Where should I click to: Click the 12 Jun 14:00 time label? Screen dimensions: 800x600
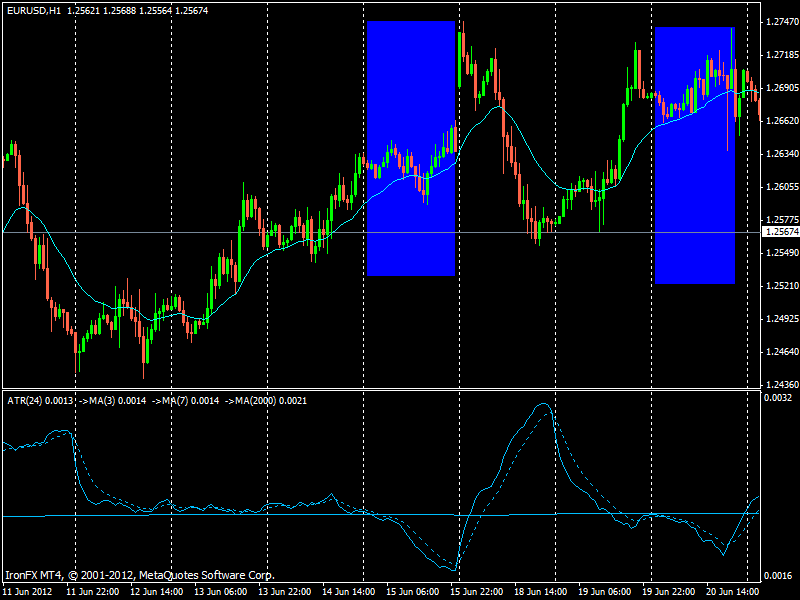(160, 591)
